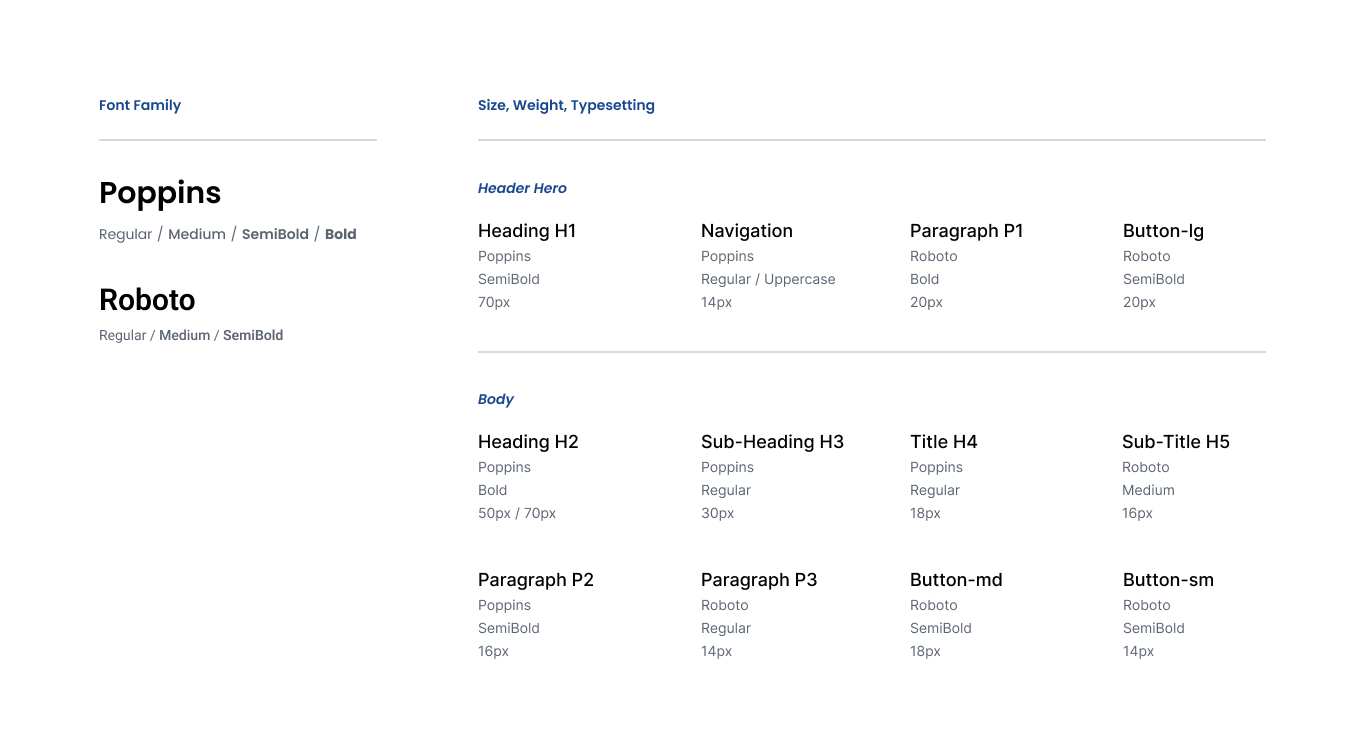Select the large "Poppins" font family heading
This screenshot has height=749, width=1366.
[x=160, y=193]
